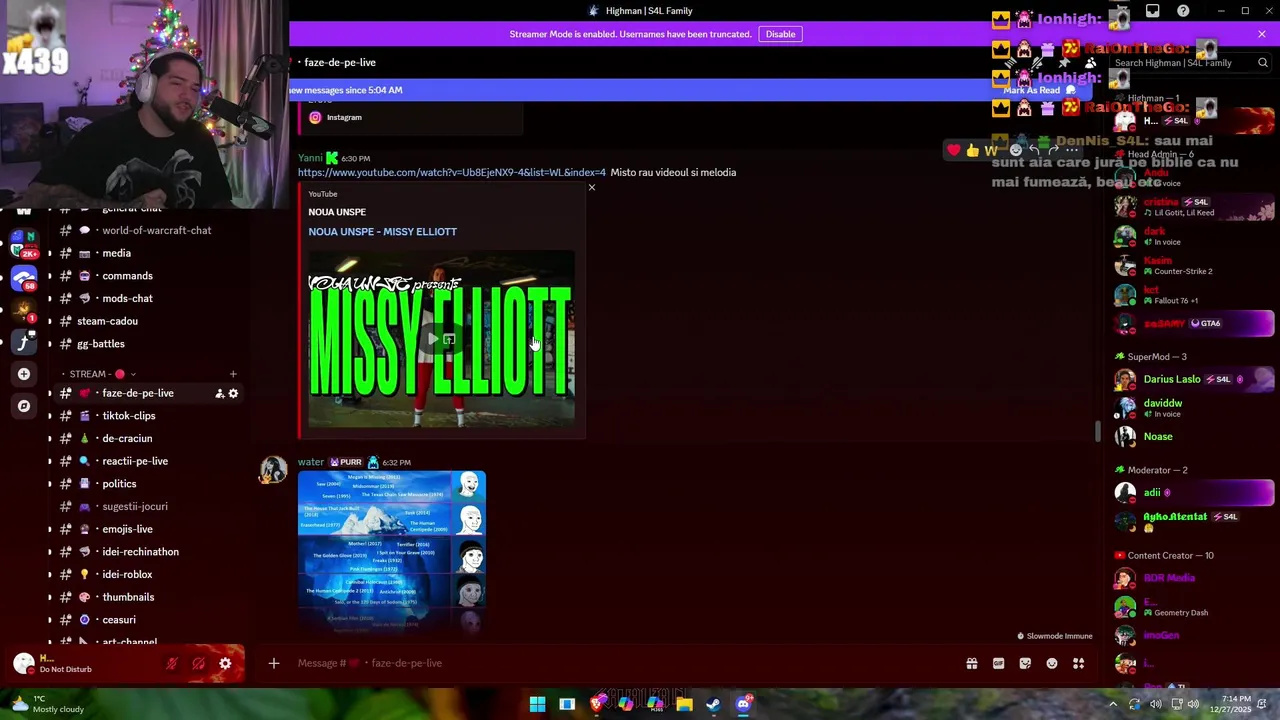Open Steam from the taskbar
Viewport: 1280px width, 720px height.
click(x=713, y=704)
